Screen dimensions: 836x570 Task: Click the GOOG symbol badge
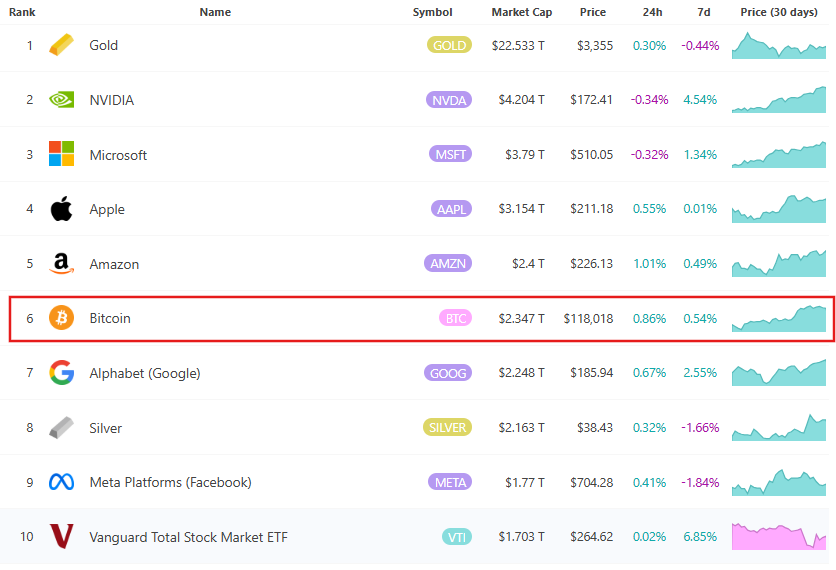point(448,373)
